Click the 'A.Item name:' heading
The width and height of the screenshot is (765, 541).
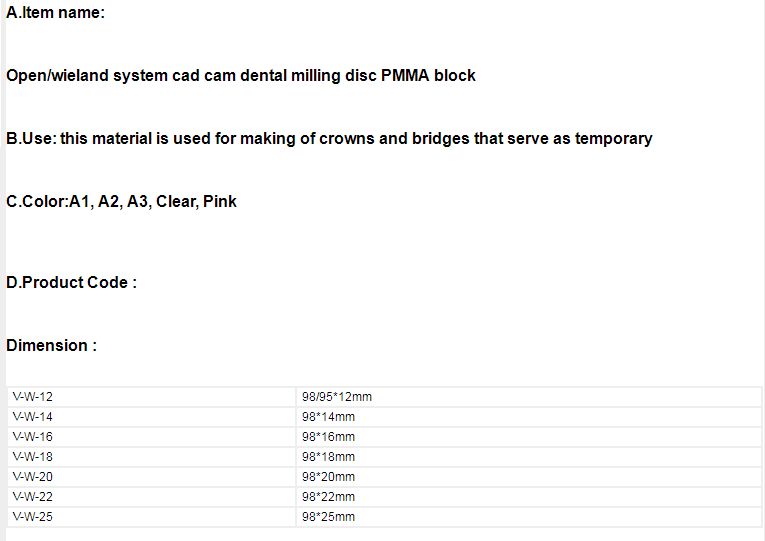point(55,13)
